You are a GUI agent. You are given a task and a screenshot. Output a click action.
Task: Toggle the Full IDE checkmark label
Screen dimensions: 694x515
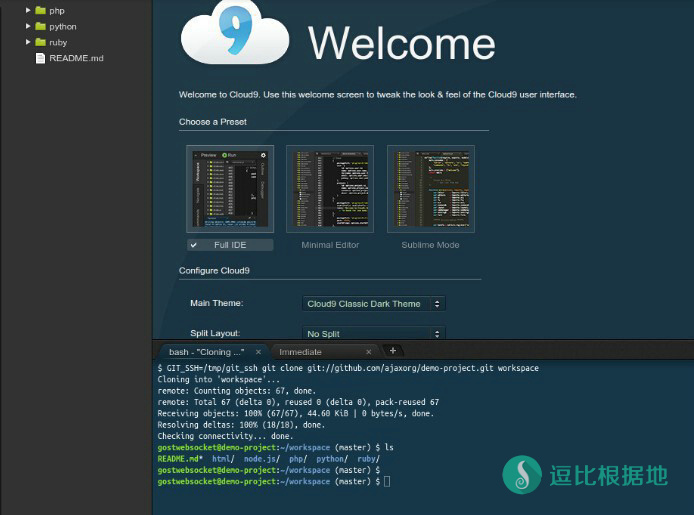(230, 245)
